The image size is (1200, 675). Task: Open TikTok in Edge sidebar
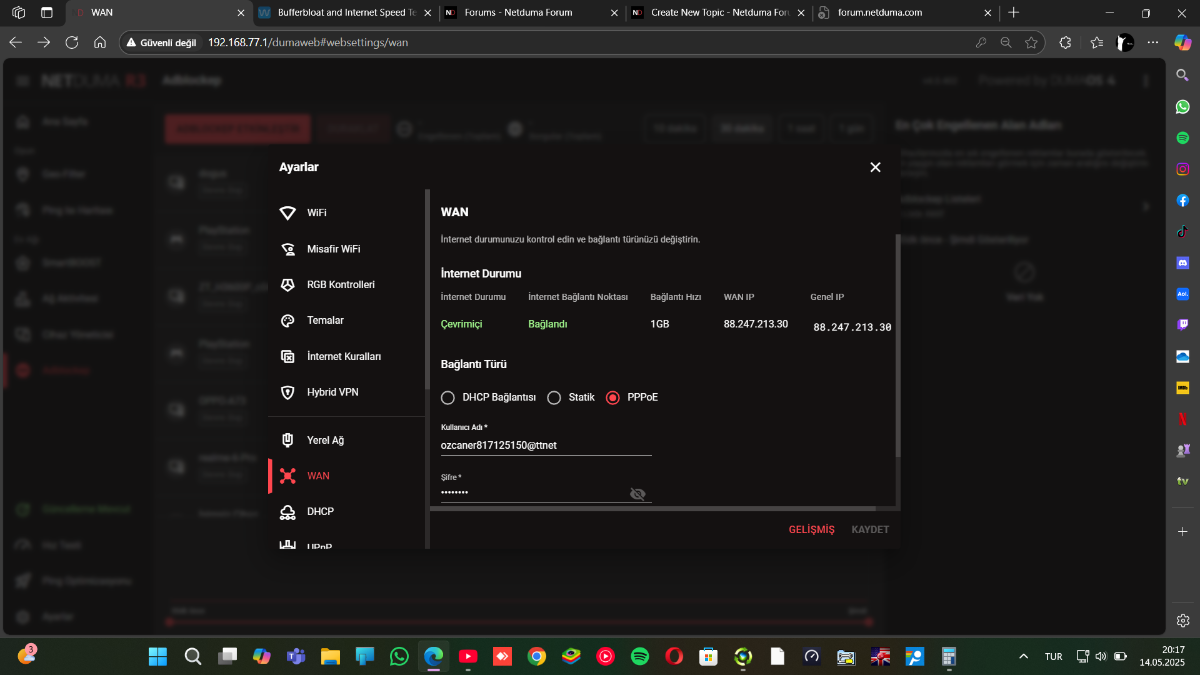pyautogui.click(x=1183, y=231)
